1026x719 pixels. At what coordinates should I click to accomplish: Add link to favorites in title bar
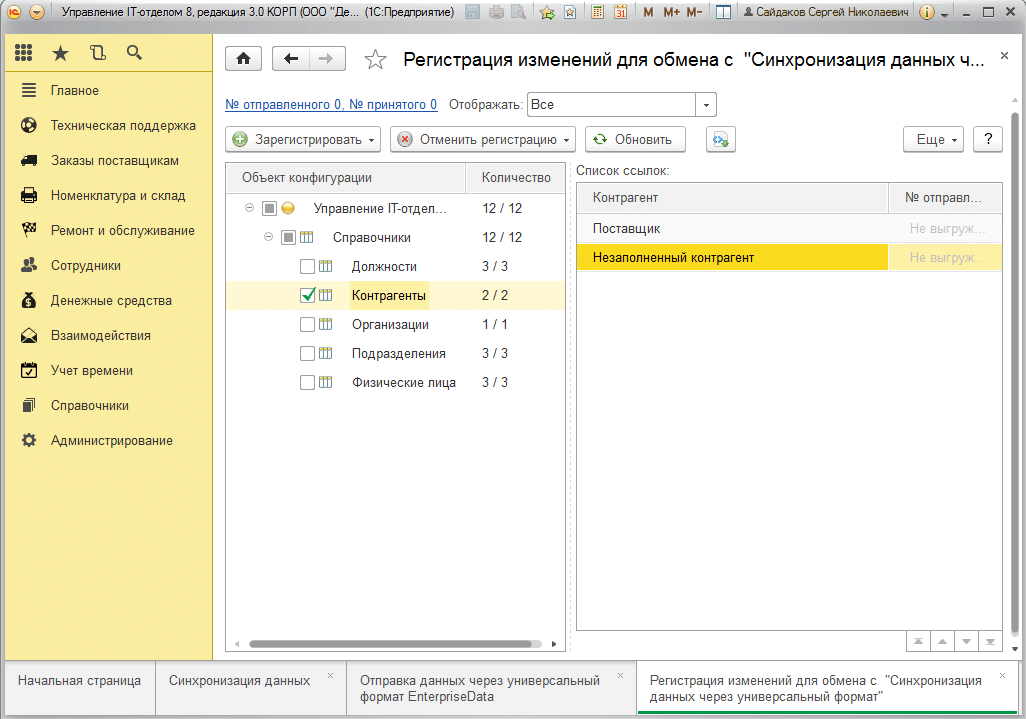[548, 12]
